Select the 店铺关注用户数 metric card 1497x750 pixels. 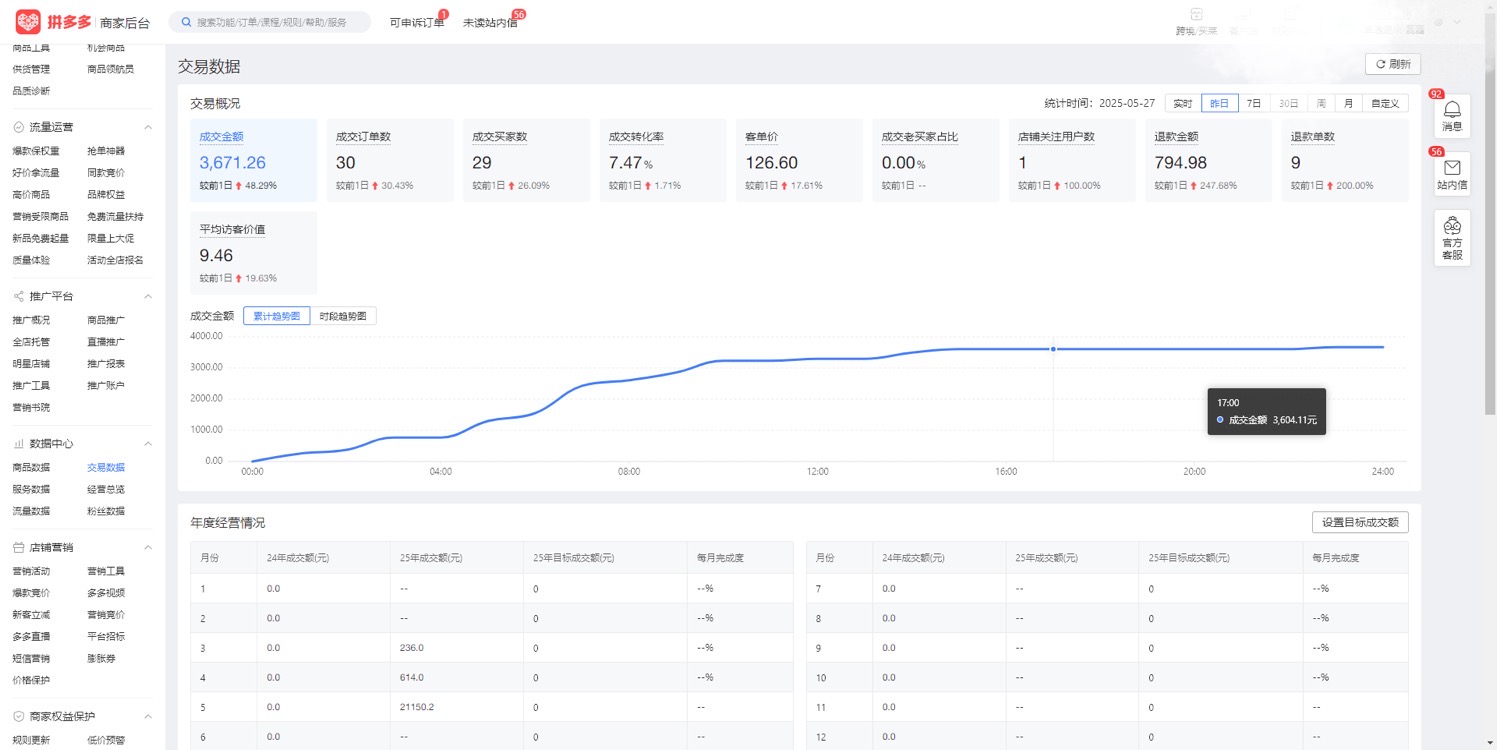point(1072,161)
